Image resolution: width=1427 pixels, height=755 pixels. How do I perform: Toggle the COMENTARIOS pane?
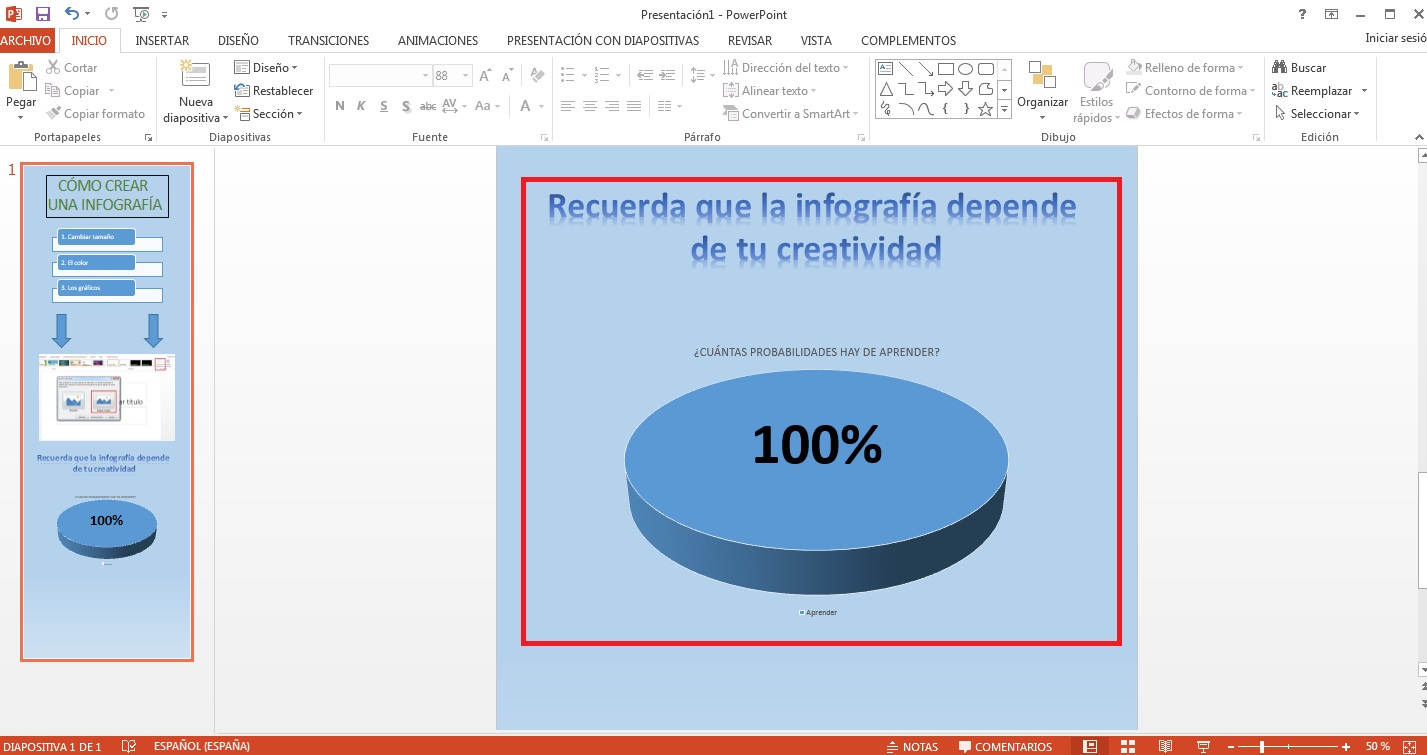[1005, 746]
